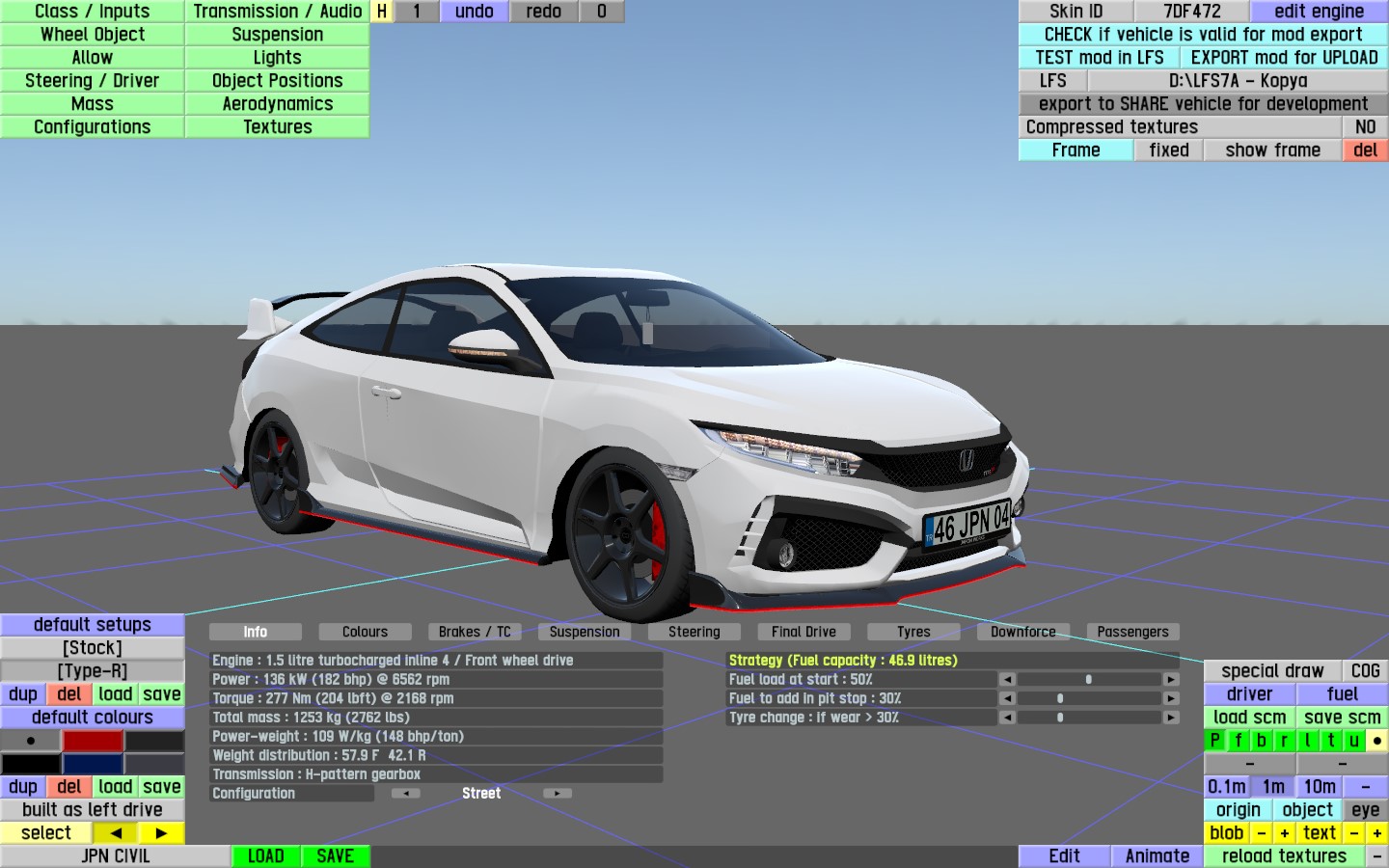This screenshot has width=1389, height=868.
Task: Open the Class / Inputs menu
Action: click(x=93, y=12)
